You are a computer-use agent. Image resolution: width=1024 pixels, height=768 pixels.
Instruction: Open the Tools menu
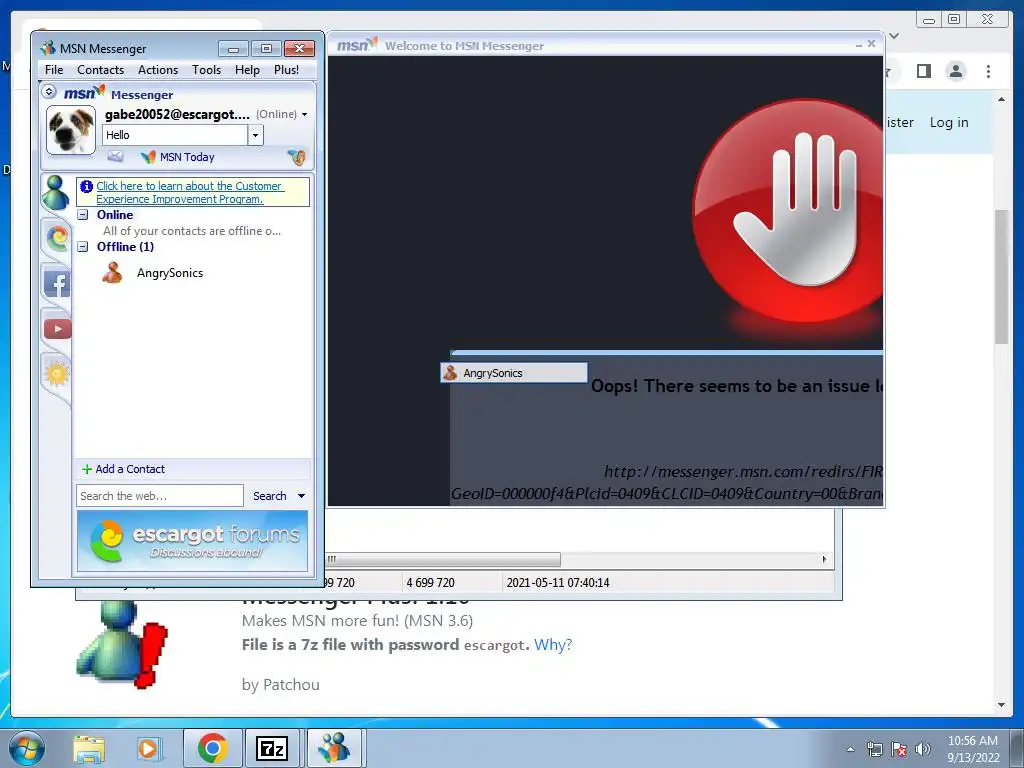206,70
